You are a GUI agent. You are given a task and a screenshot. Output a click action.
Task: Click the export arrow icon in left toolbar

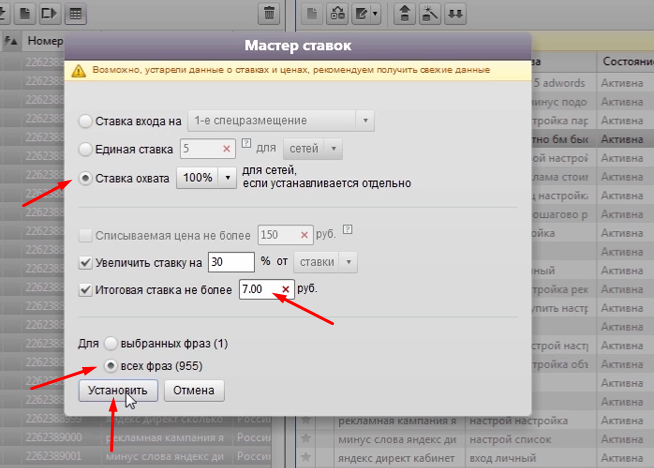(49, 14)
